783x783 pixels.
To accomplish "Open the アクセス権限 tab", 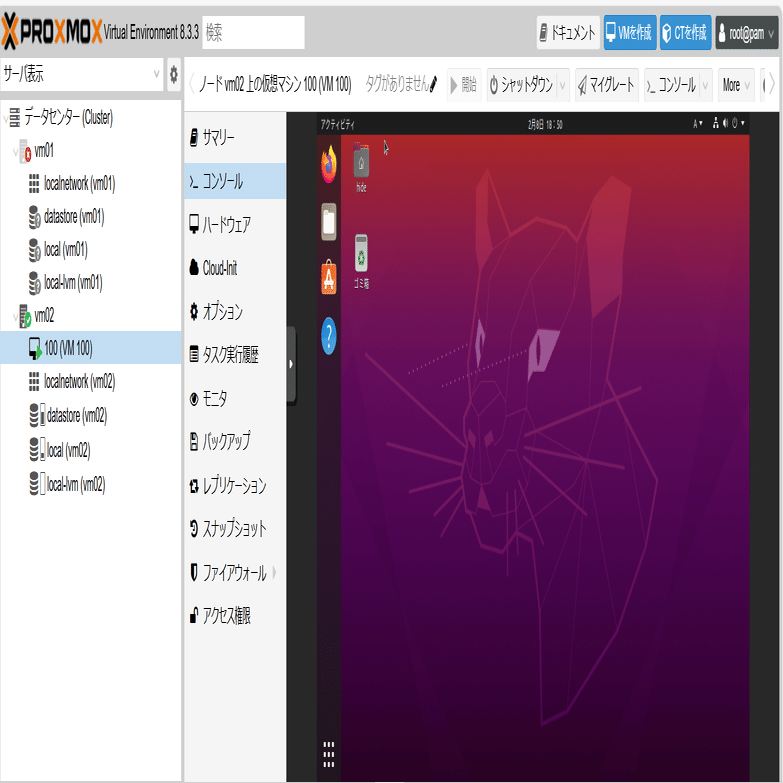I will pos(235,616).
